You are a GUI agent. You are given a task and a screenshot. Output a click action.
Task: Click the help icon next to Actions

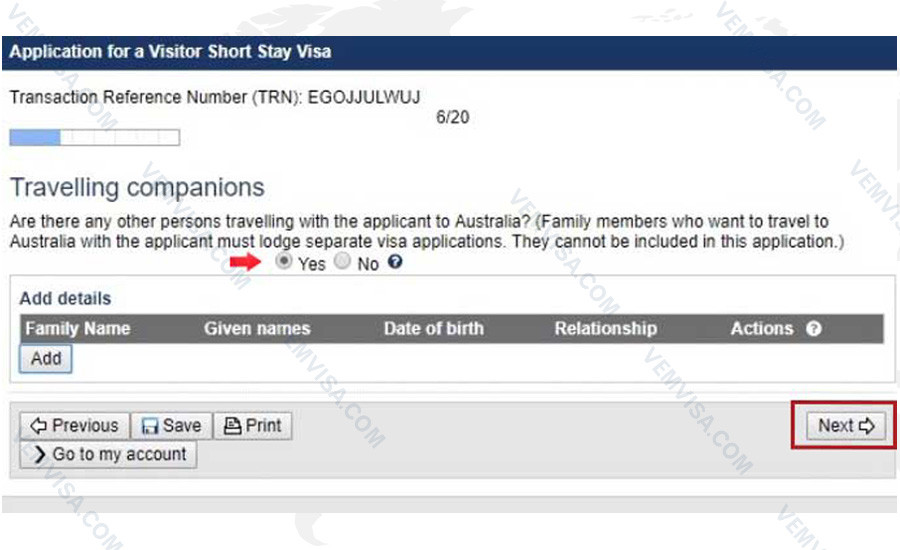[814, 328]
